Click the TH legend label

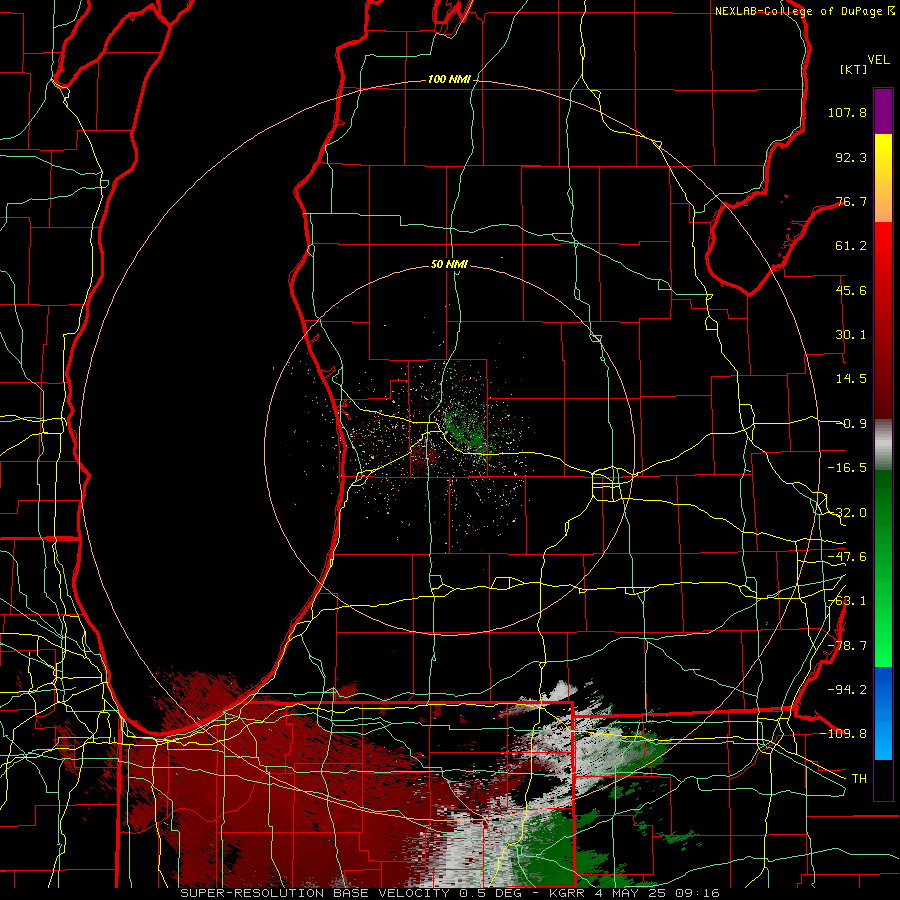click(859, 779)
